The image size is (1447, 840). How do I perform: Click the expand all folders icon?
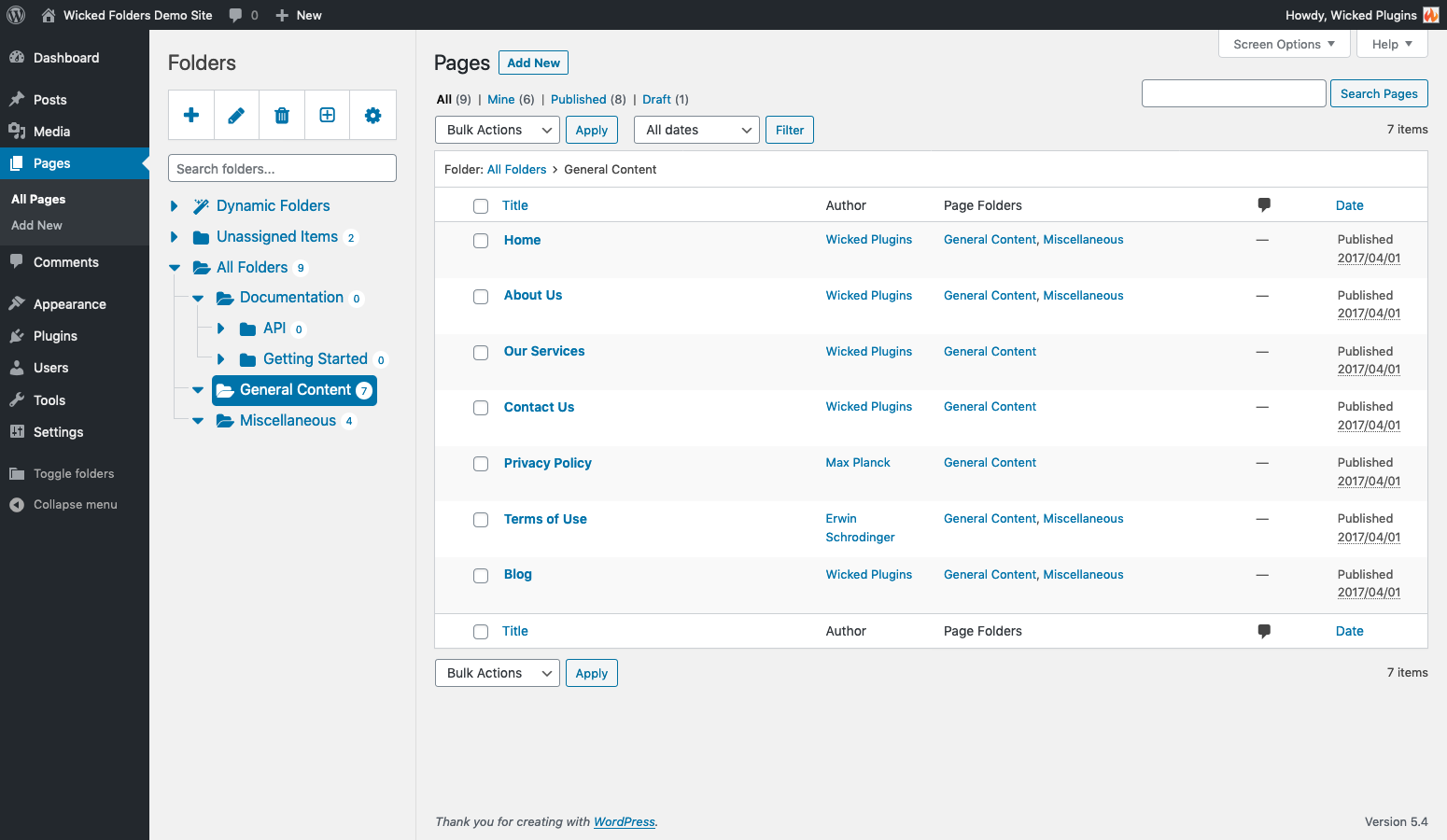tap(327, 115)
